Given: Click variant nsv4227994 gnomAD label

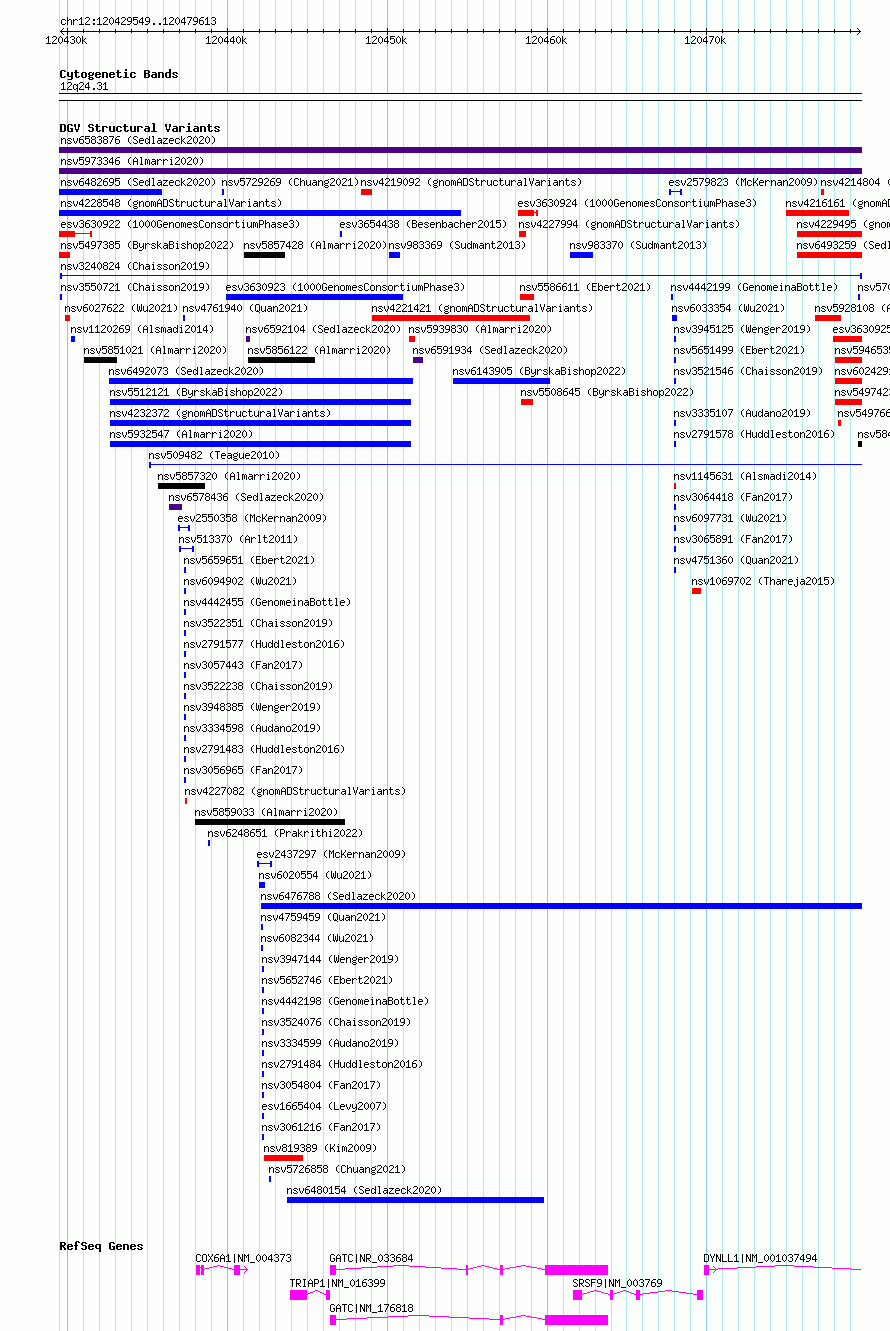Looking at the screenshot, I should tap(629, 224).
